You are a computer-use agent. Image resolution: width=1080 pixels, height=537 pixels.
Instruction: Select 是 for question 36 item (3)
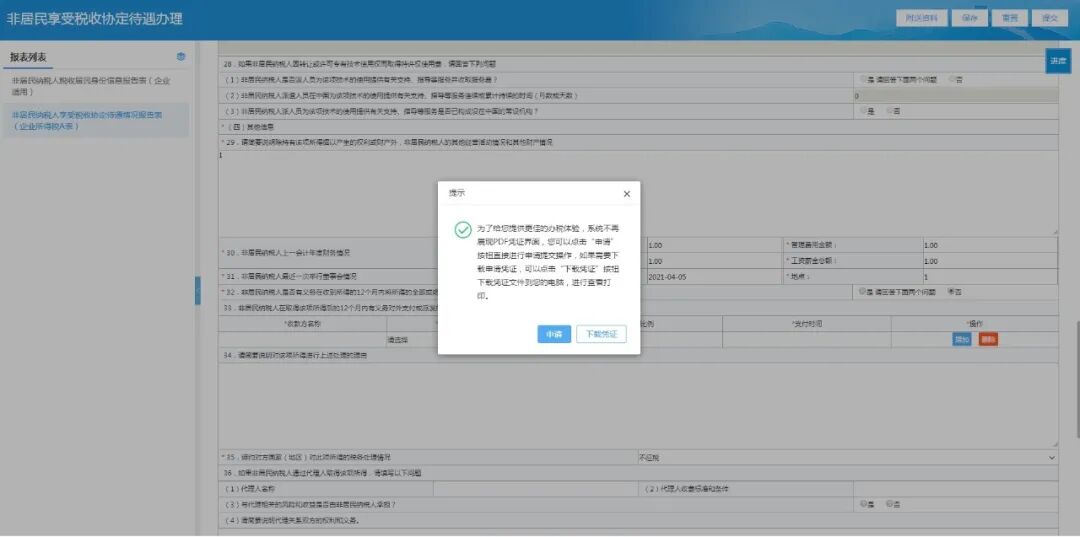coord(863,504)
